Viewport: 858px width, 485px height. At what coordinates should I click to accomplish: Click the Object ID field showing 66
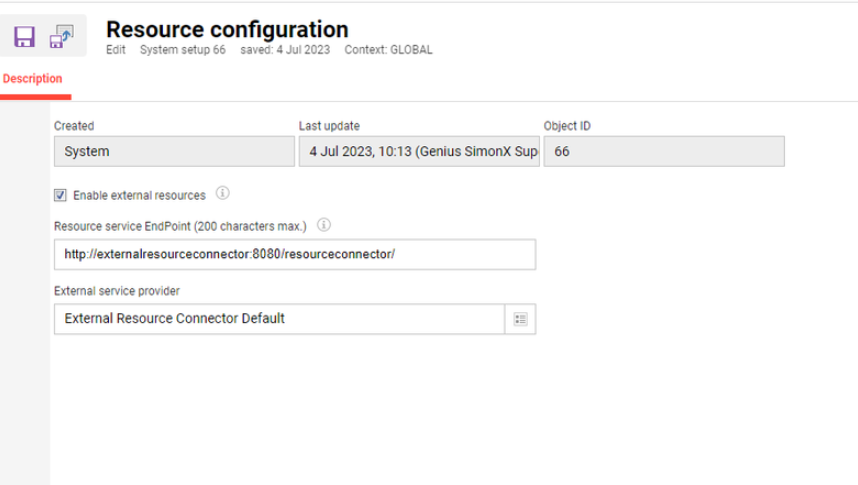point(664,151)
